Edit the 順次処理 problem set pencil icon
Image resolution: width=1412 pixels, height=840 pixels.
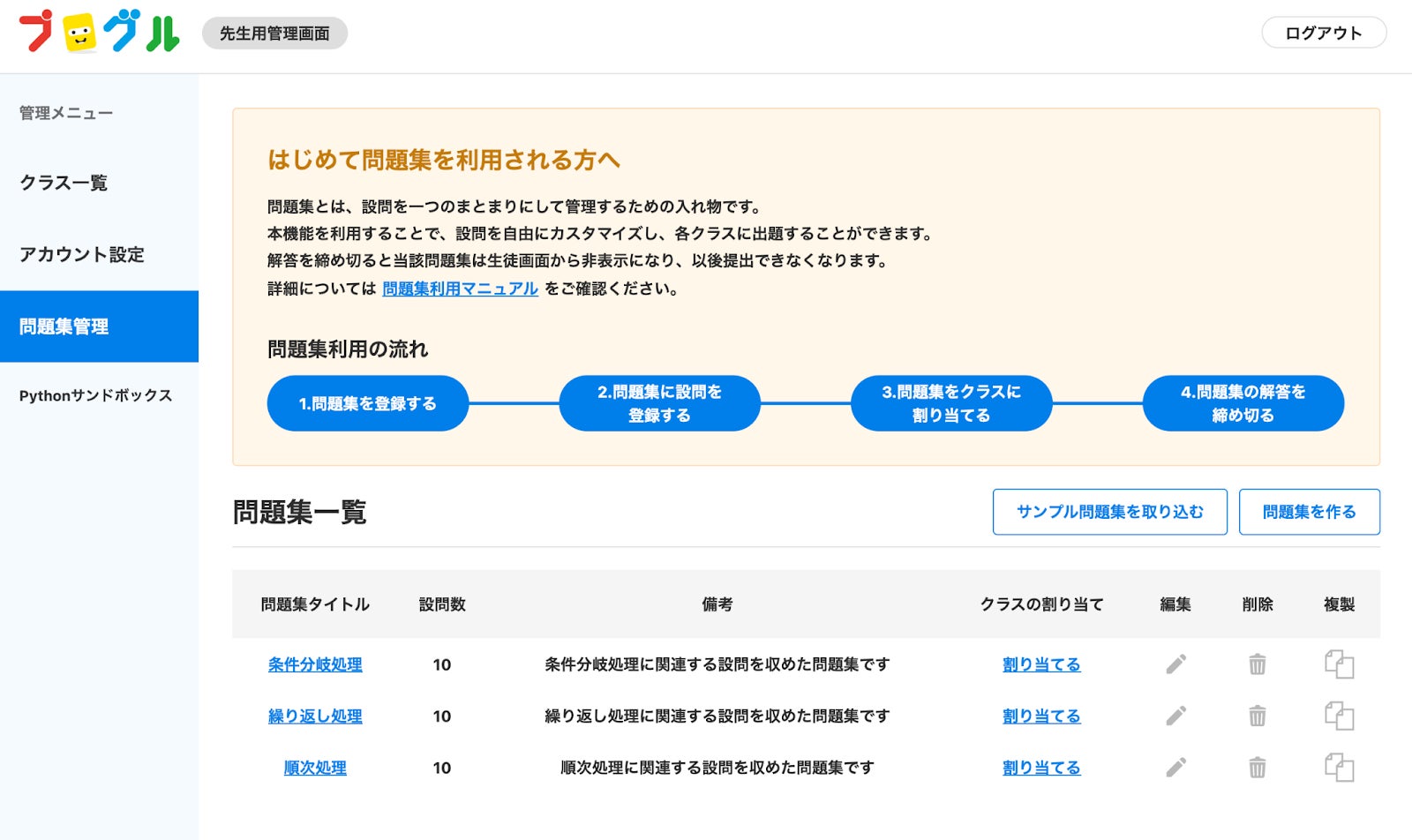point(1175,768)
